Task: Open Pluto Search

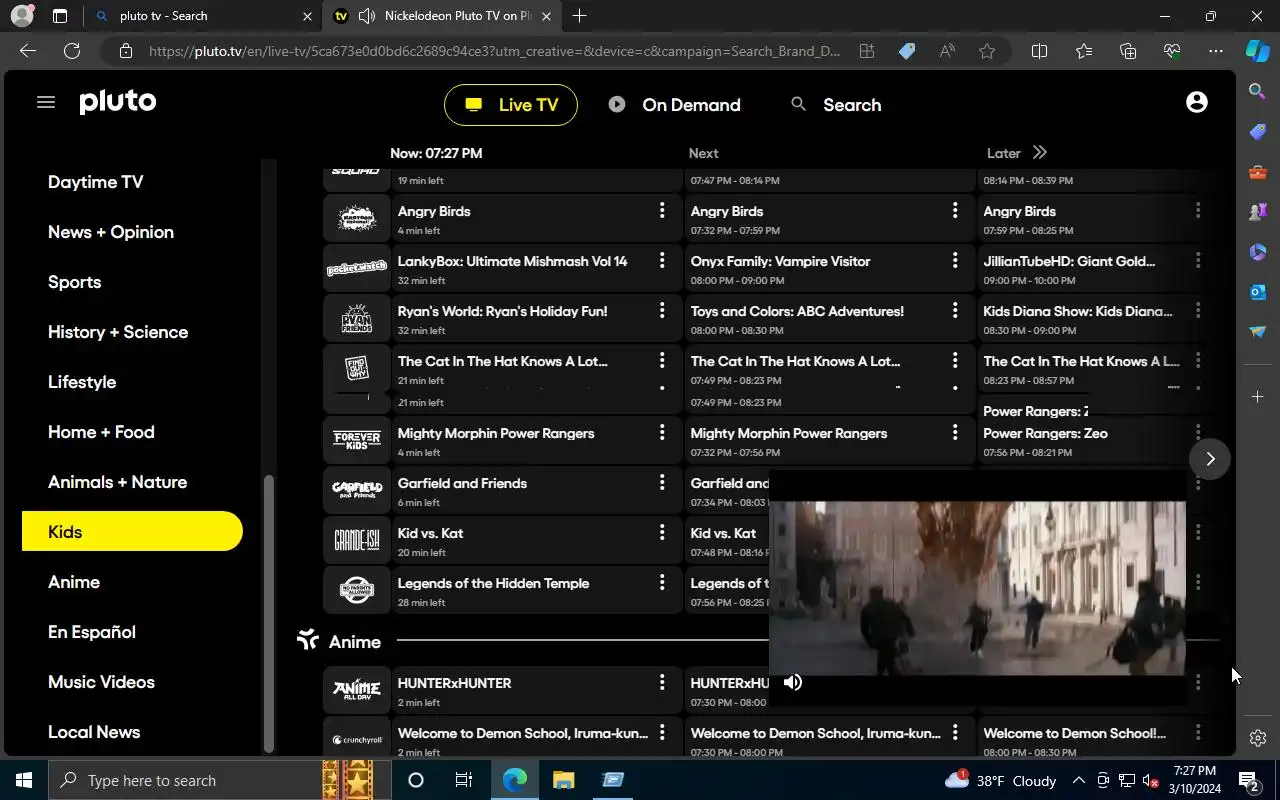Action: pos(836,105)
